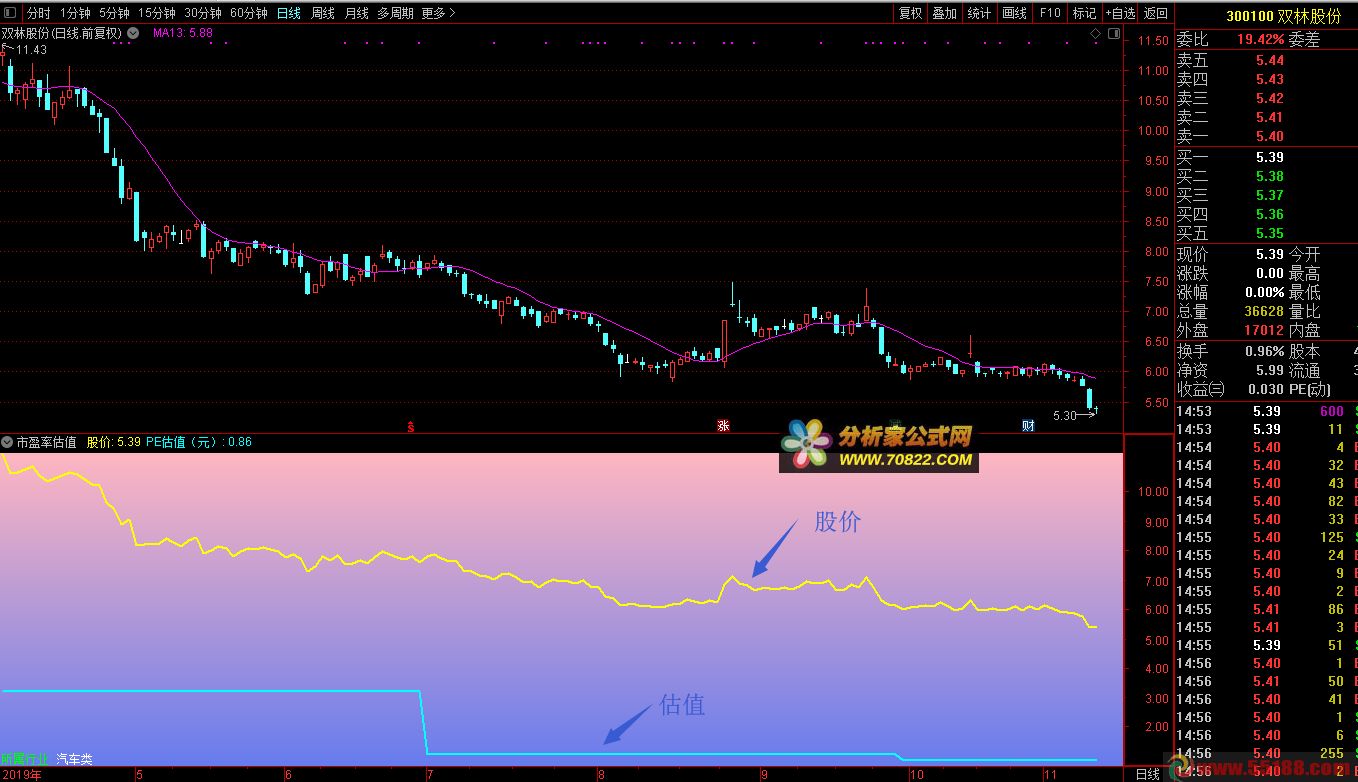1358x782 pixels.
Task: Click the 5.30 low price label
Action: [1065, 415]
